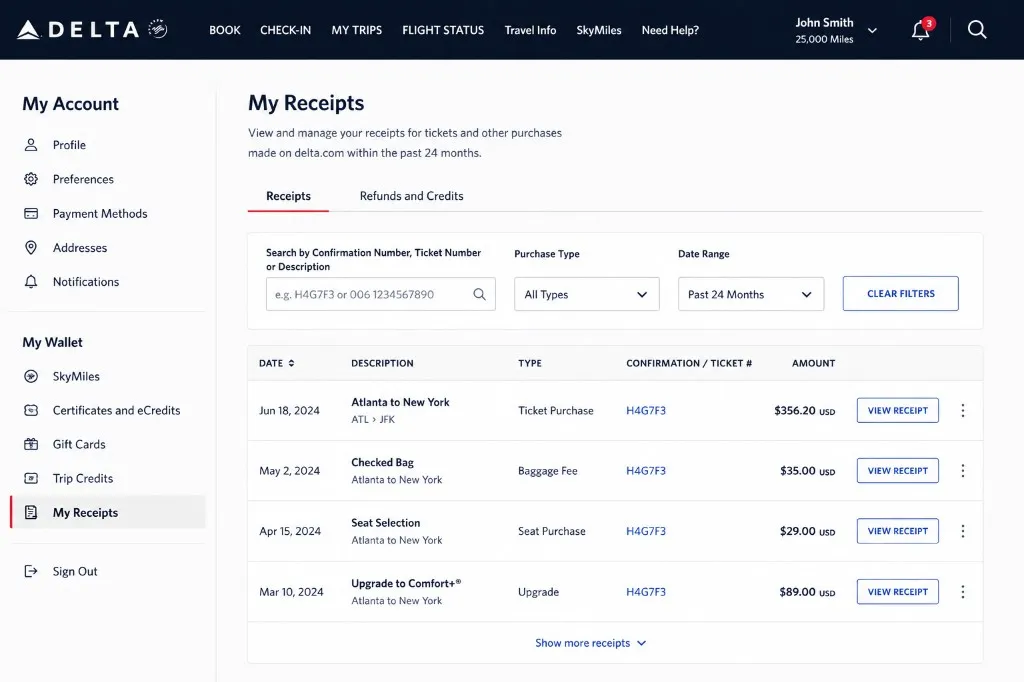The width and height of the screenshot is (1024, 682).
Task: Go to Payment Methods in sidebar
Action: click(x=100, y=214)
